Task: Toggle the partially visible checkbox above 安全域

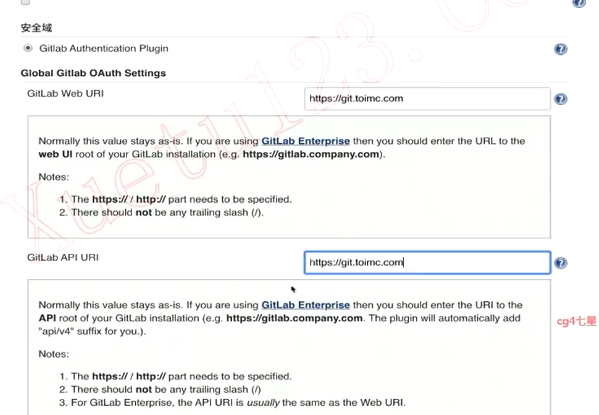Action: pyautogui.click(x=25, y=2)
